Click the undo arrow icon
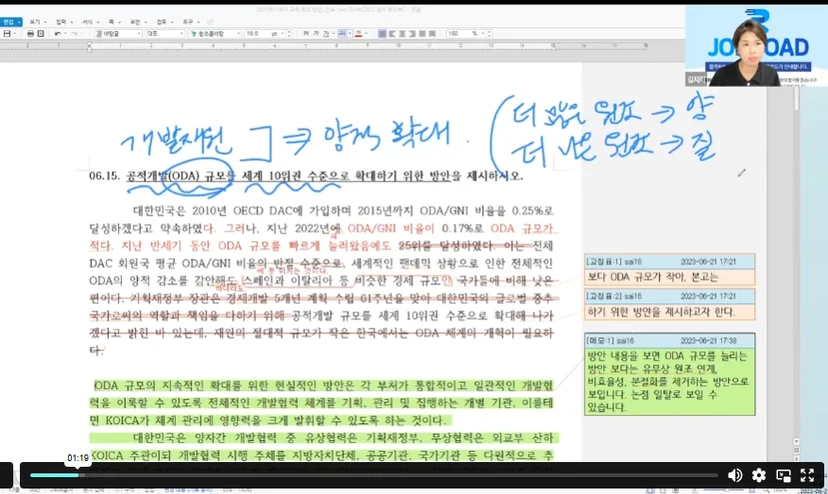Image resolution: width=828 pixels, height=494 pixels. [57, 33]
